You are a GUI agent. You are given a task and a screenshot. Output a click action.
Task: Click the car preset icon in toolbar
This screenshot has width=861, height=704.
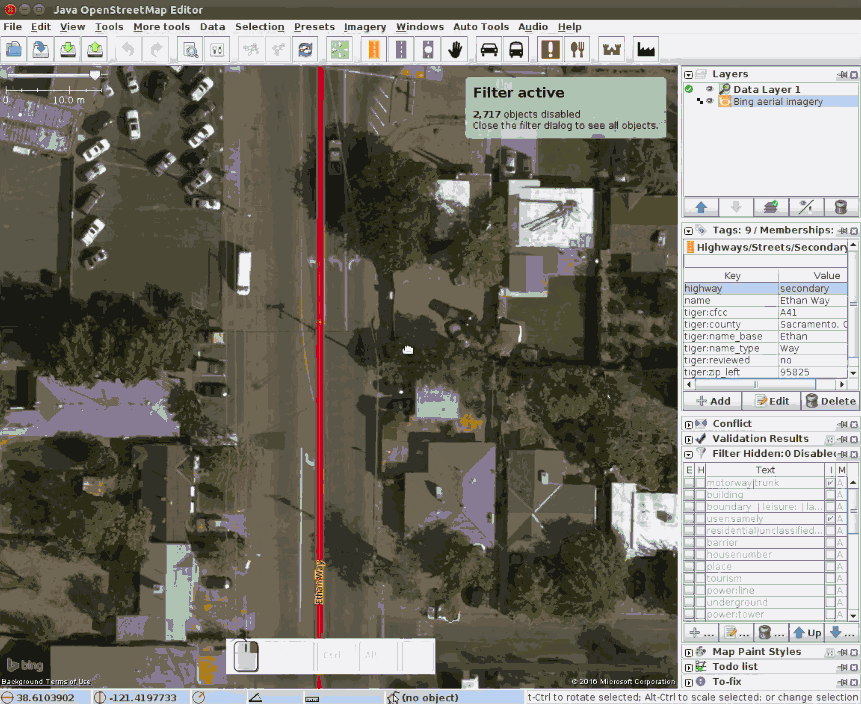point(488,49)
